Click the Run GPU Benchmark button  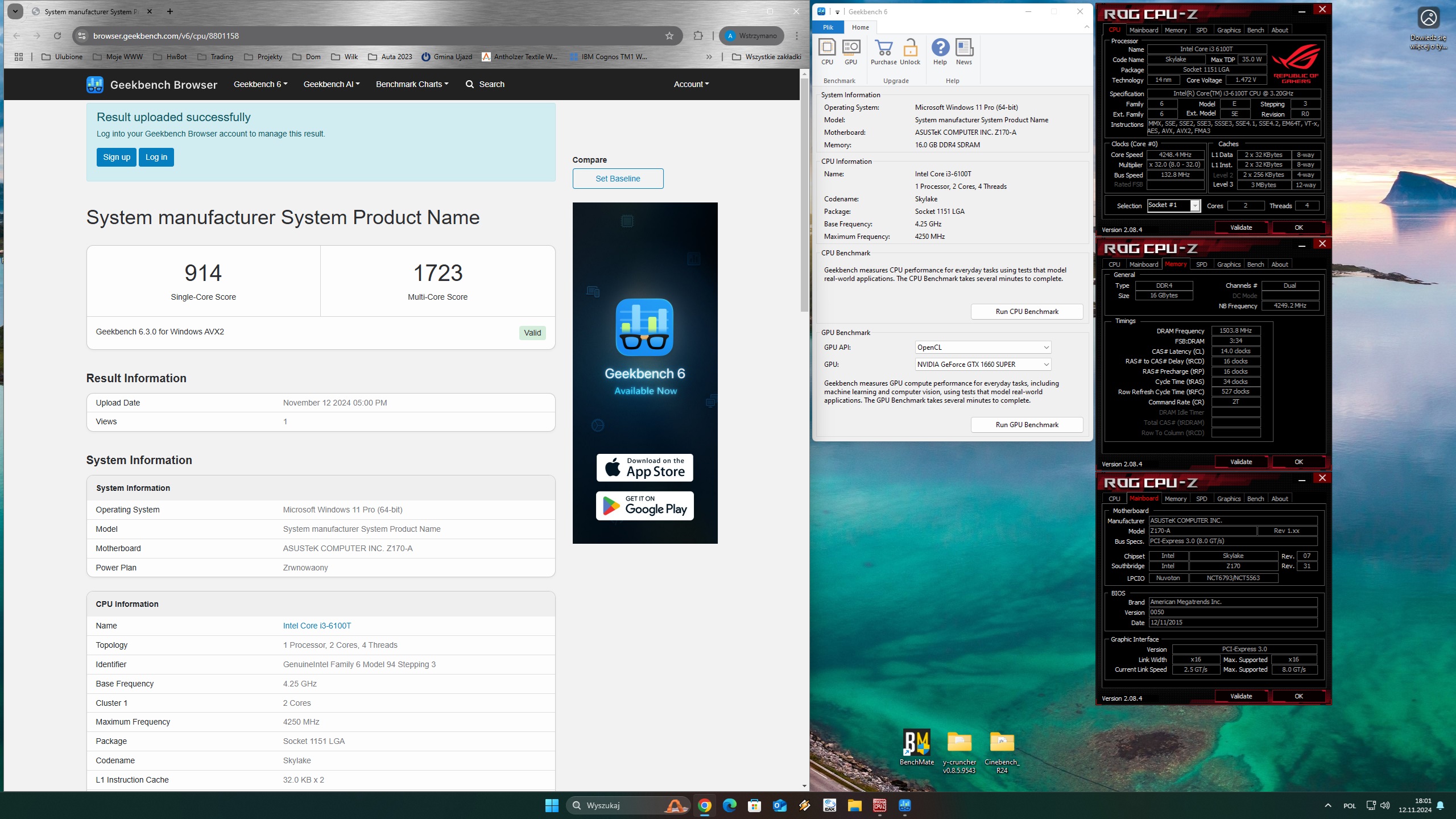[x=1027, y=425]
